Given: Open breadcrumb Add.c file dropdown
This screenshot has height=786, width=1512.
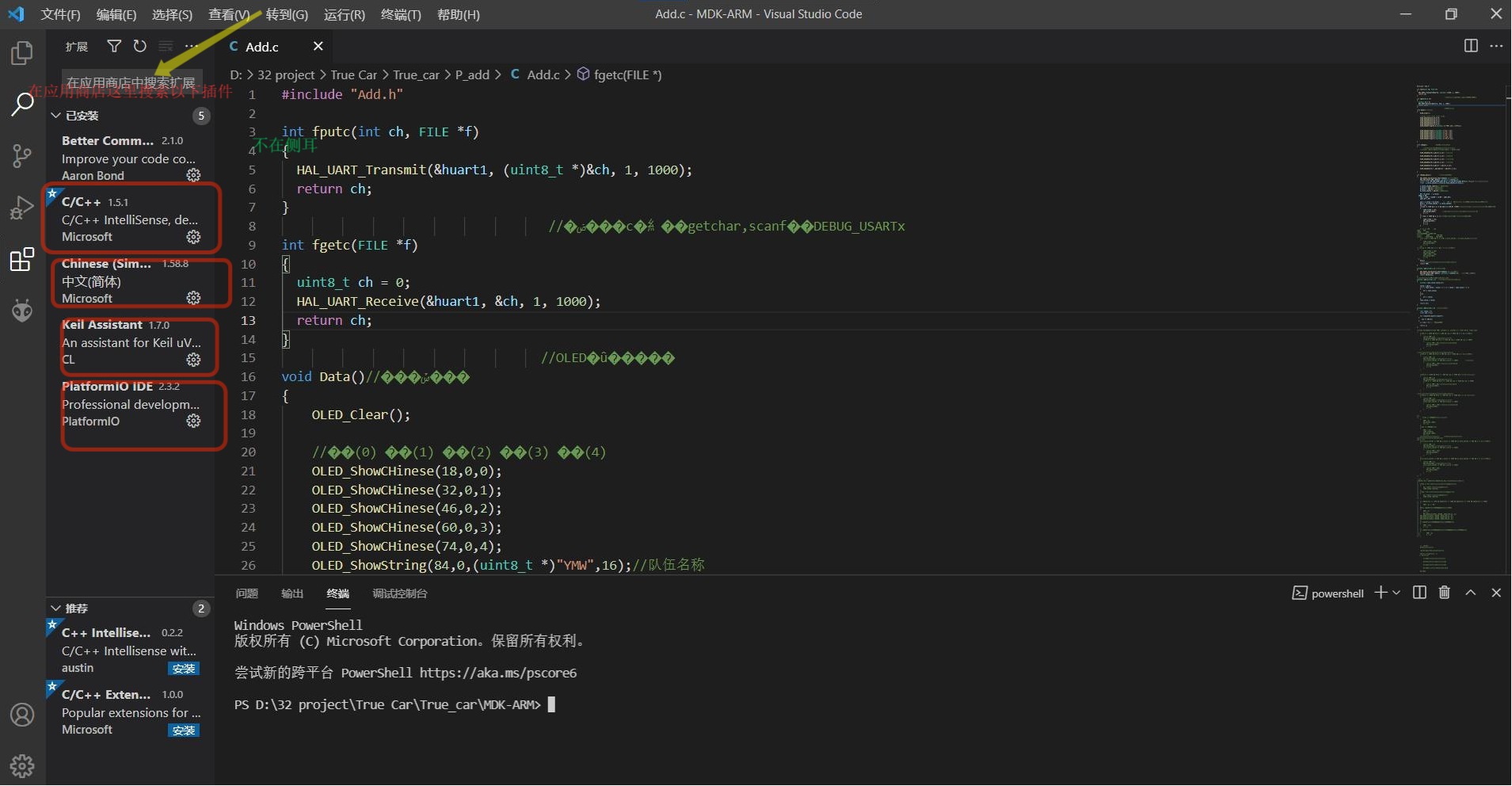Looking at the screenshot, I should [535, 74].
